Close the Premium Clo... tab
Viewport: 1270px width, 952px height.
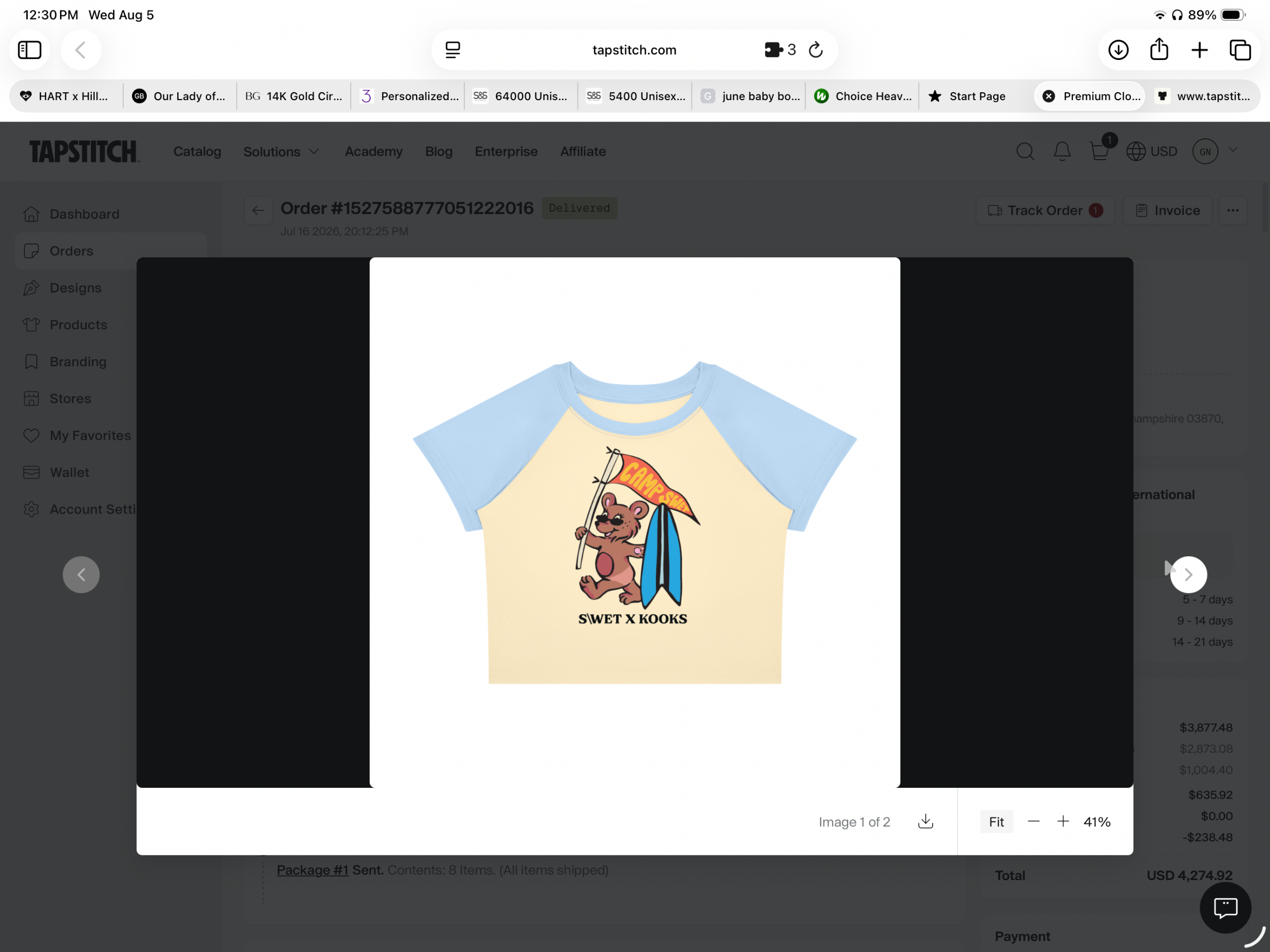(x=1048, y=96)
